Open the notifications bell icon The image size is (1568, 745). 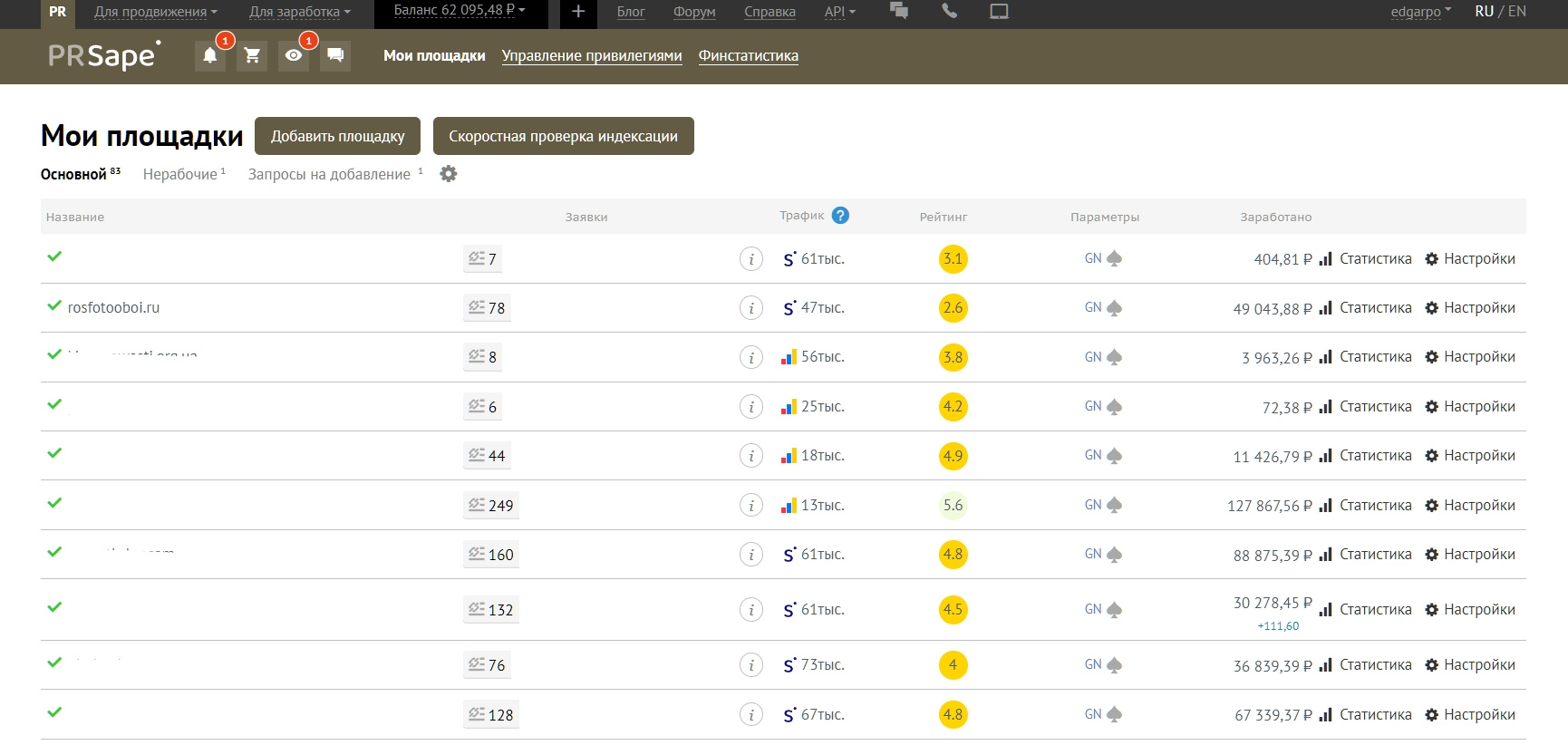209,55
